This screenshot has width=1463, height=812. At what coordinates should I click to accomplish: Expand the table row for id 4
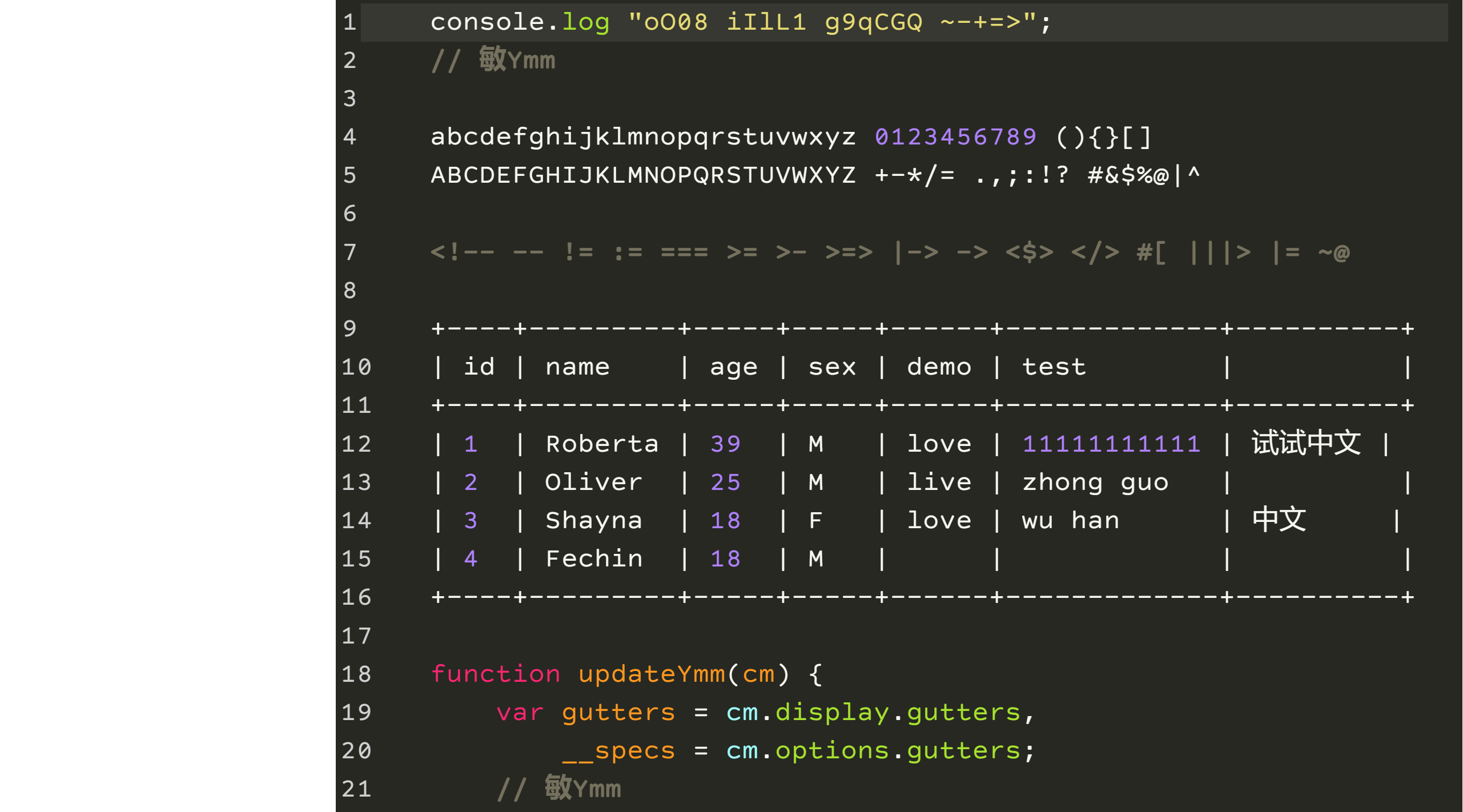click(470, 558)
